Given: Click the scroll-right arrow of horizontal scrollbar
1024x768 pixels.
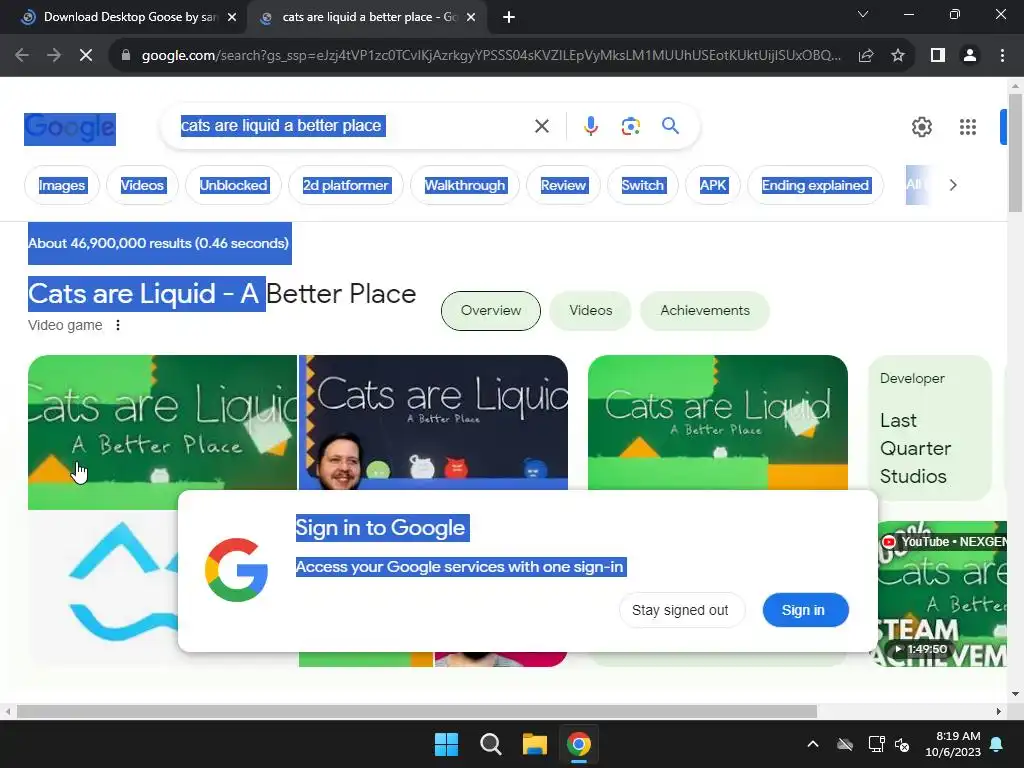Looking at the screenshot, I should [x=999, y=712].
